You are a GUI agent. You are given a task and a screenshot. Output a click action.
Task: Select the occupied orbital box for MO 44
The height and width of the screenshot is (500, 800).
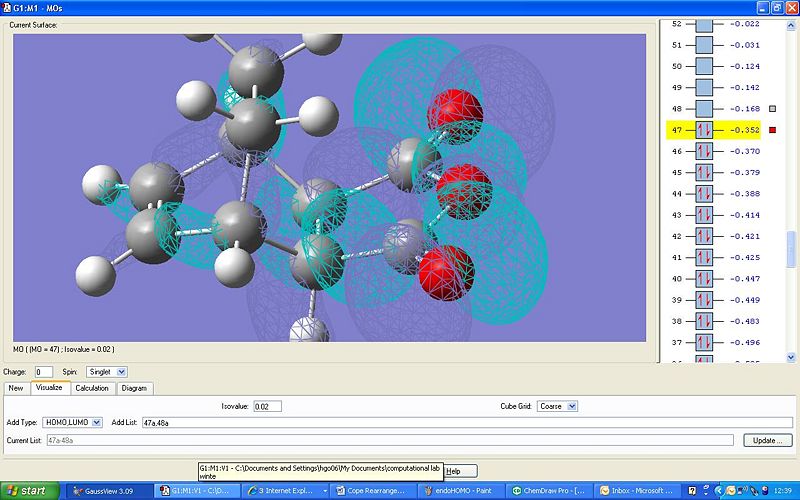[x=704, y=194]
